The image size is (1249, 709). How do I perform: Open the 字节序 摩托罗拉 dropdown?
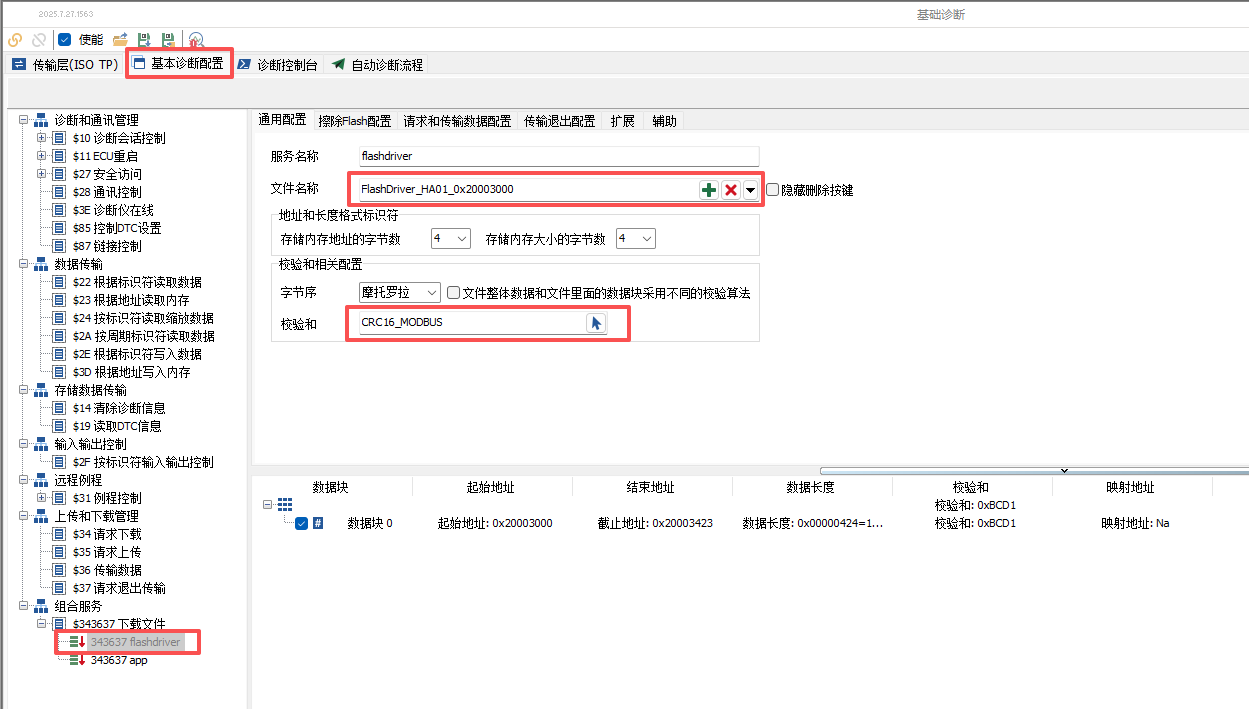[x=431, y=293]
